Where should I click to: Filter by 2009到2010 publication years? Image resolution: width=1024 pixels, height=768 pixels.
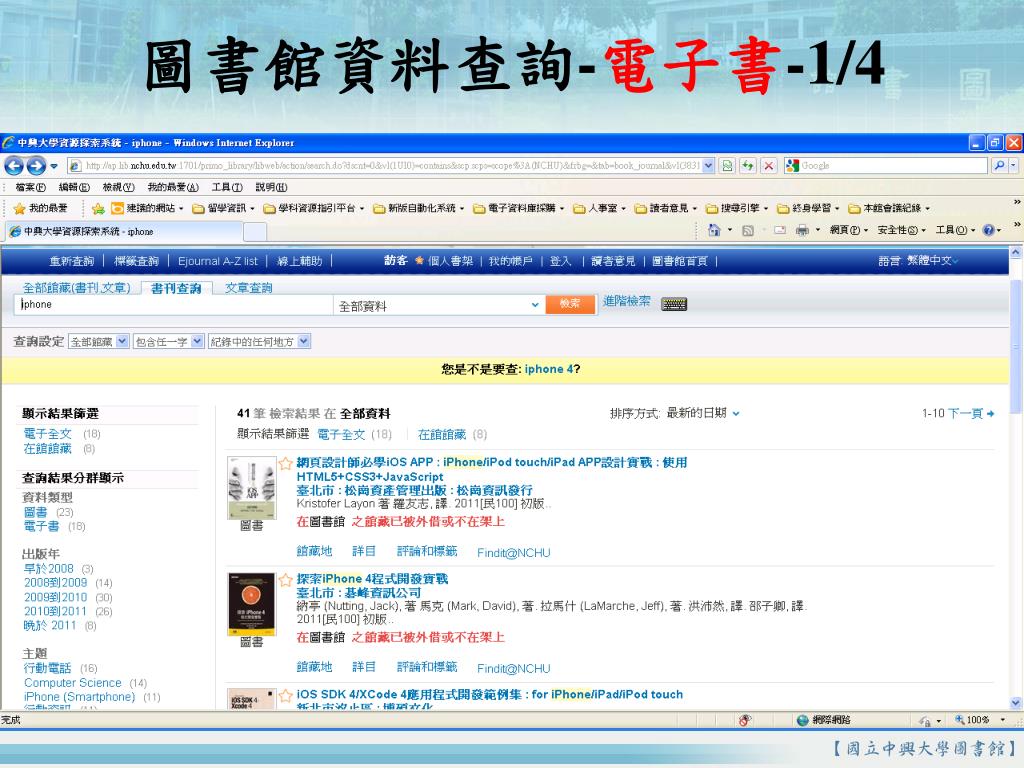(x=56, y=598)
